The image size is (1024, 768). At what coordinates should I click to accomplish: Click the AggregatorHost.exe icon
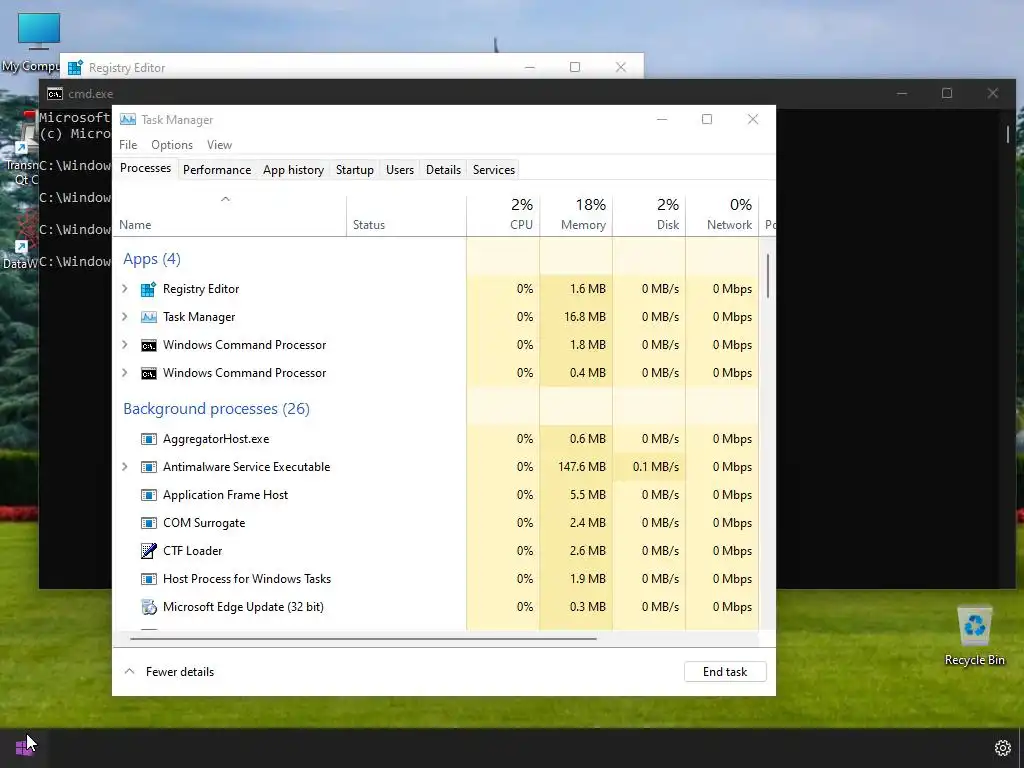149,439
